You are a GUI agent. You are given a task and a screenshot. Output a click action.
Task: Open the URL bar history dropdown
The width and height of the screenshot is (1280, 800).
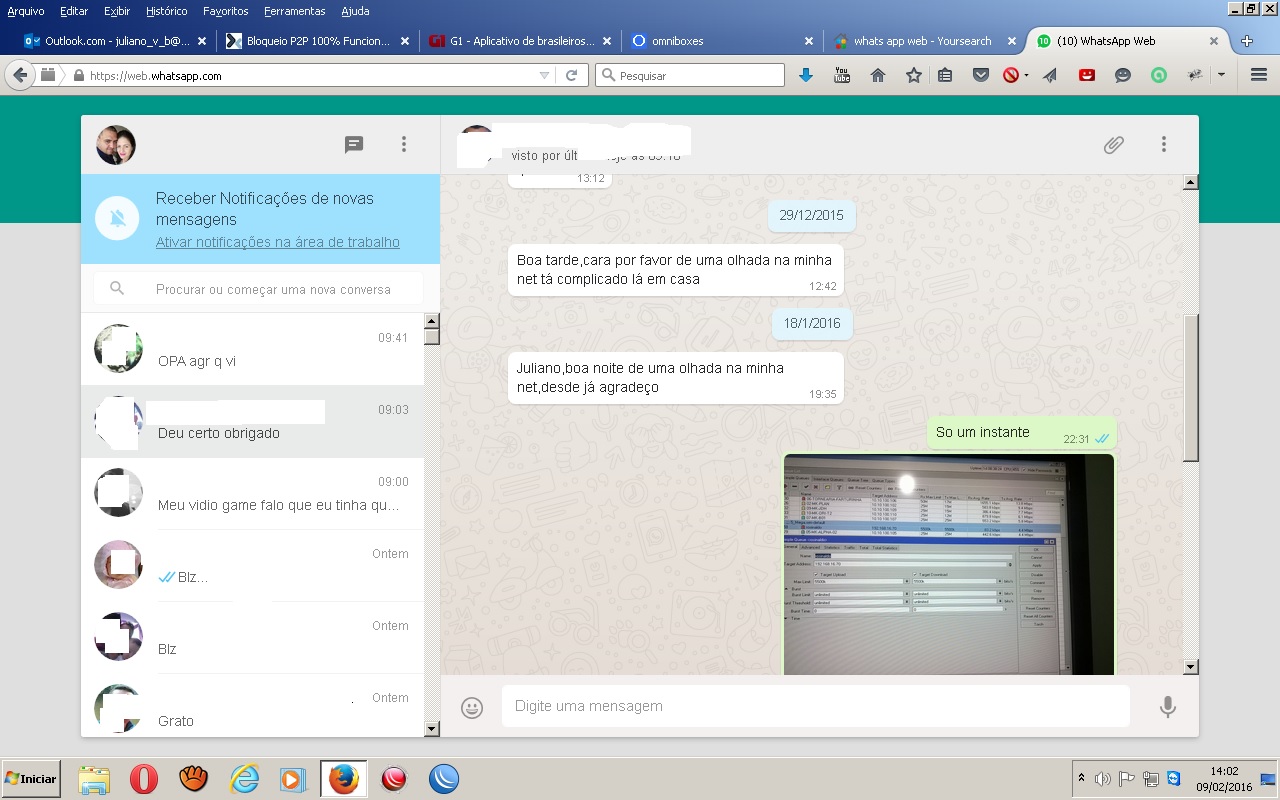click(544, 75)
